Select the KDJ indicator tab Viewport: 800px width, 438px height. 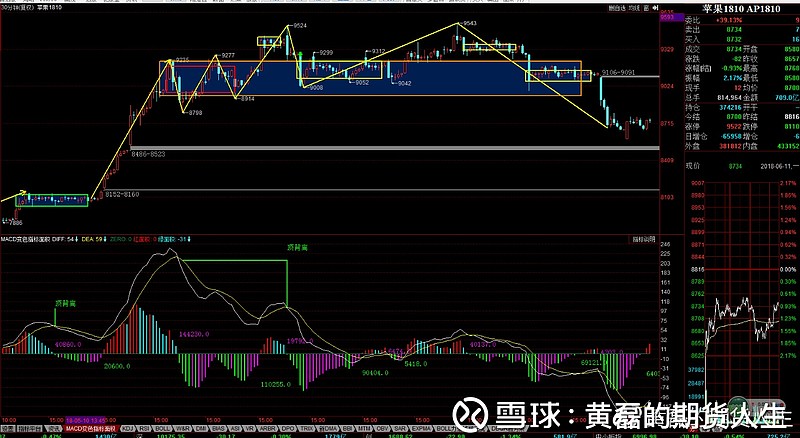(127, 428)
